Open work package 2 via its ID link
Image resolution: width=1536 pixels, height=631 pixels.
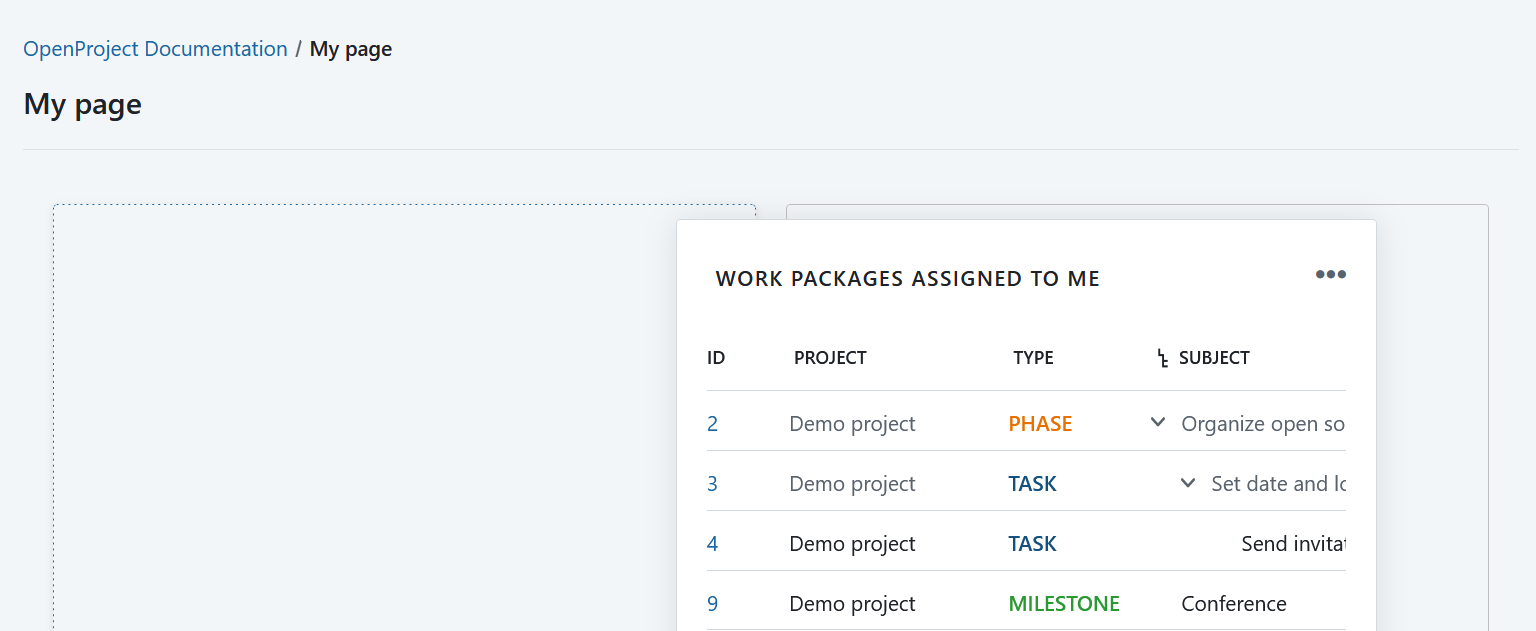point(712,423)
